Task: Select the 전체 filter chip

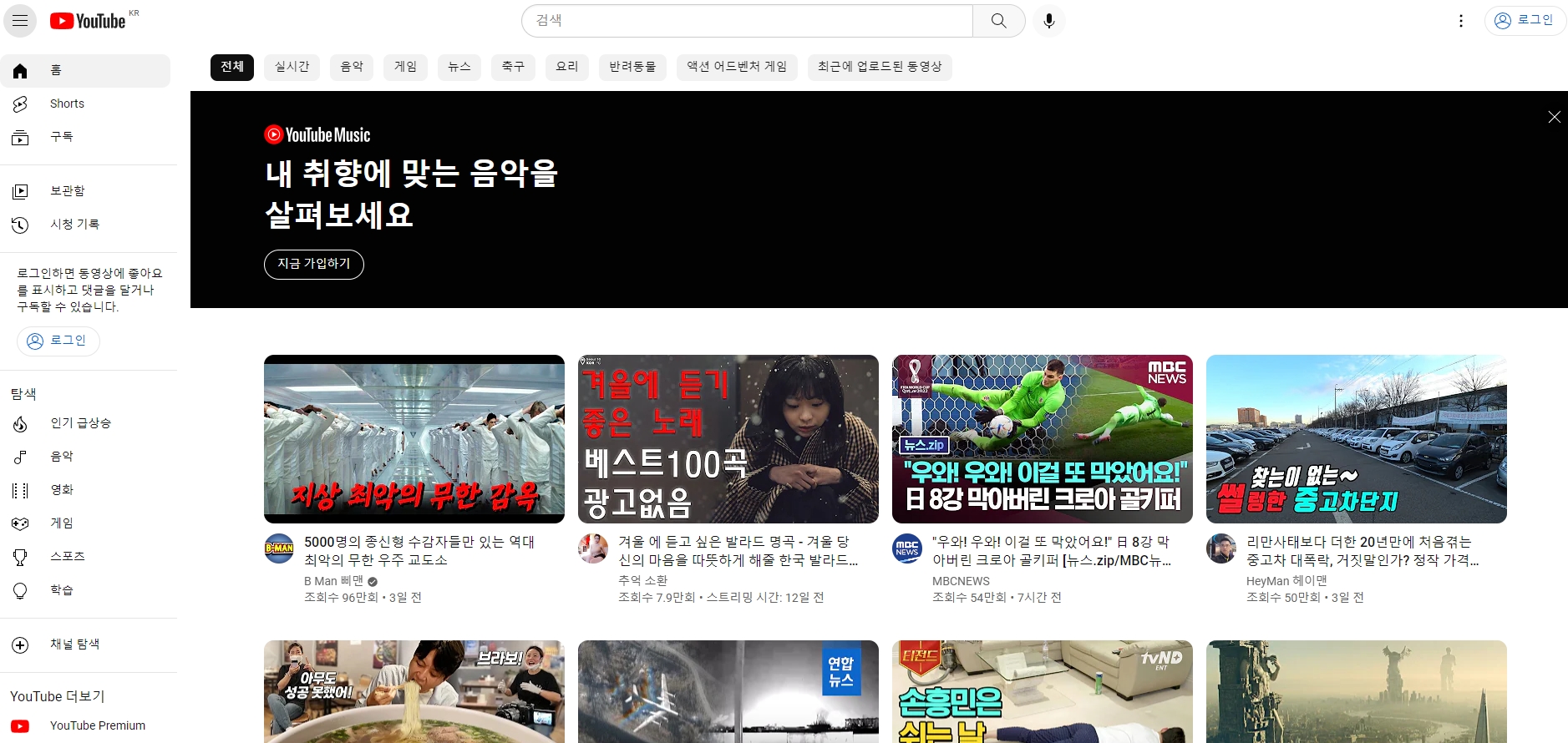Action: coord(232,67)
